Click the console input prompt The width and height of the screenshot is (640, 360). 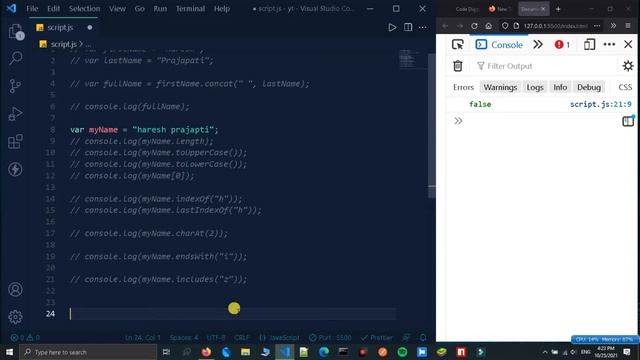tap(539, 121)
